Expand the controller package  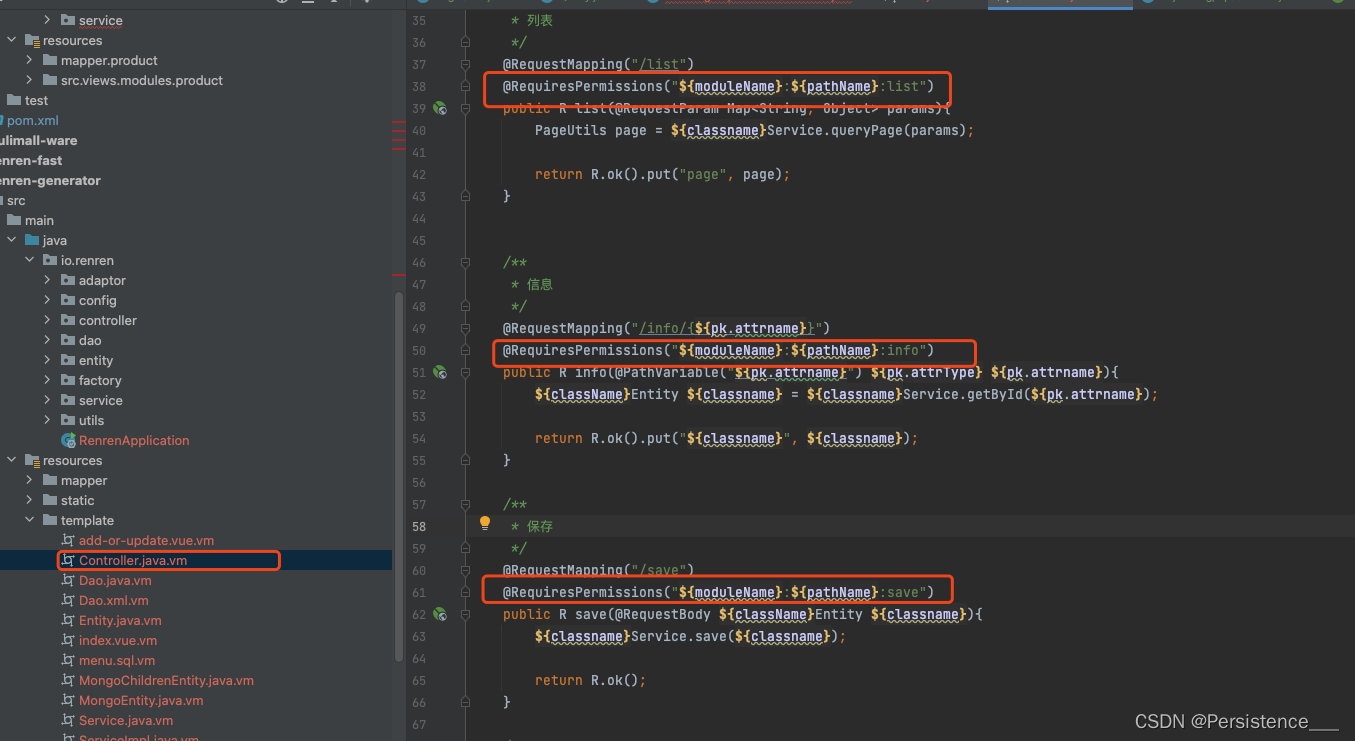(48, 320)
